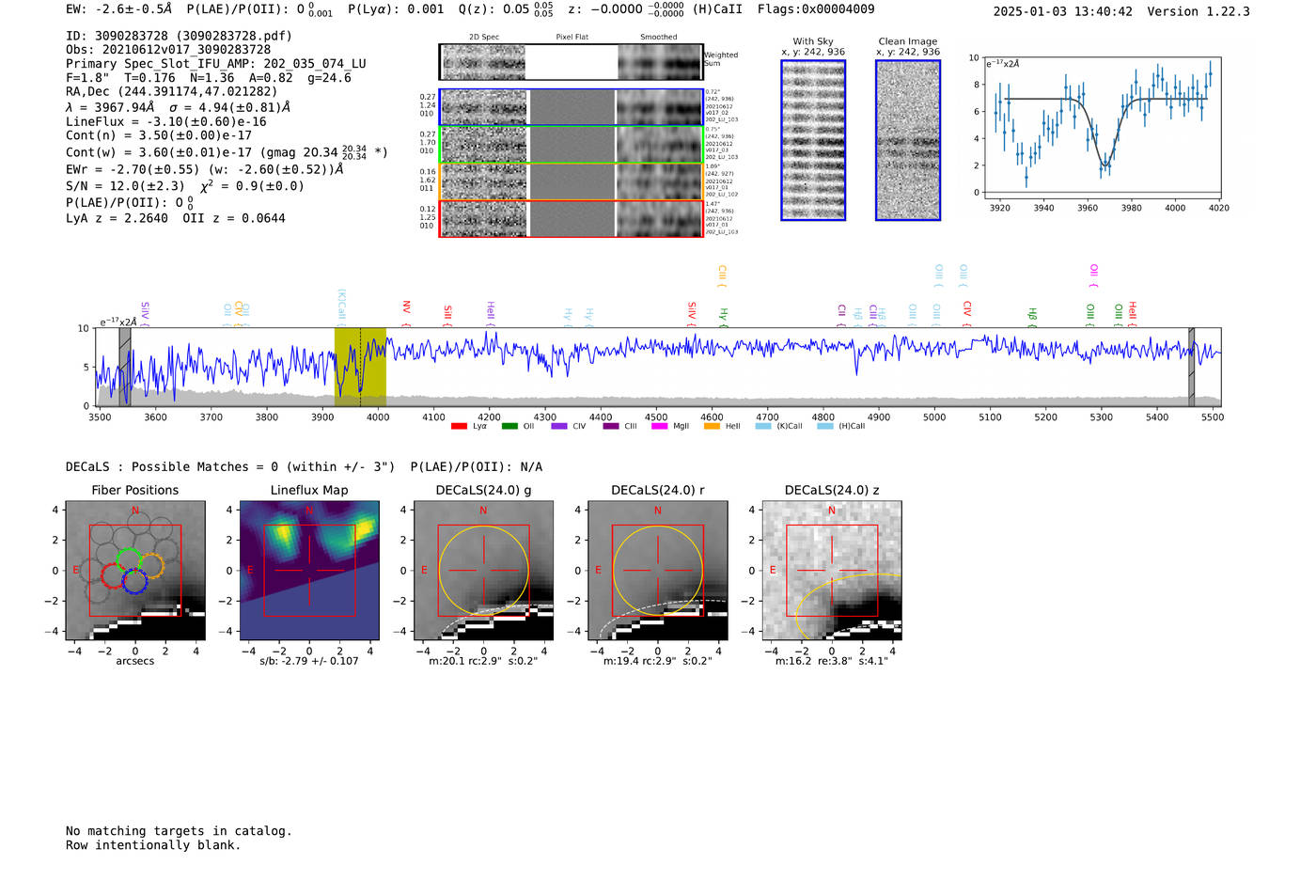Click the red NV line label
The image size is (1316, 896).
point(406,313)
